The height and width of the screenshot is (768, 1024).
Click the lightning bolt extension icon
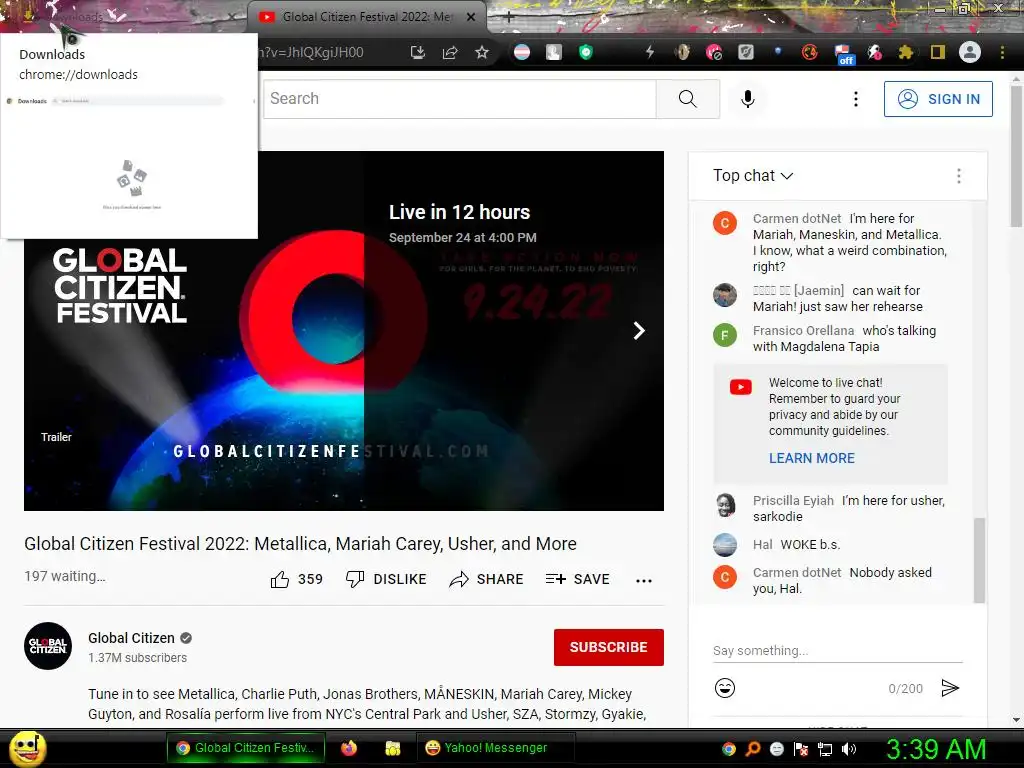click(x=650, y=52)
